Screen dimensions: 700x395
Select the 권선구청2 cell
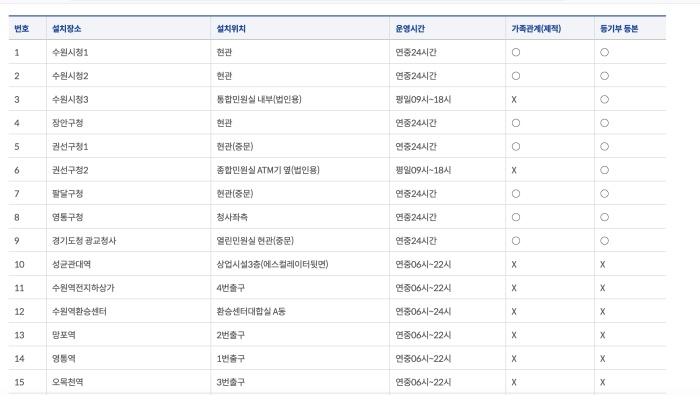click(x=129, y=170)
